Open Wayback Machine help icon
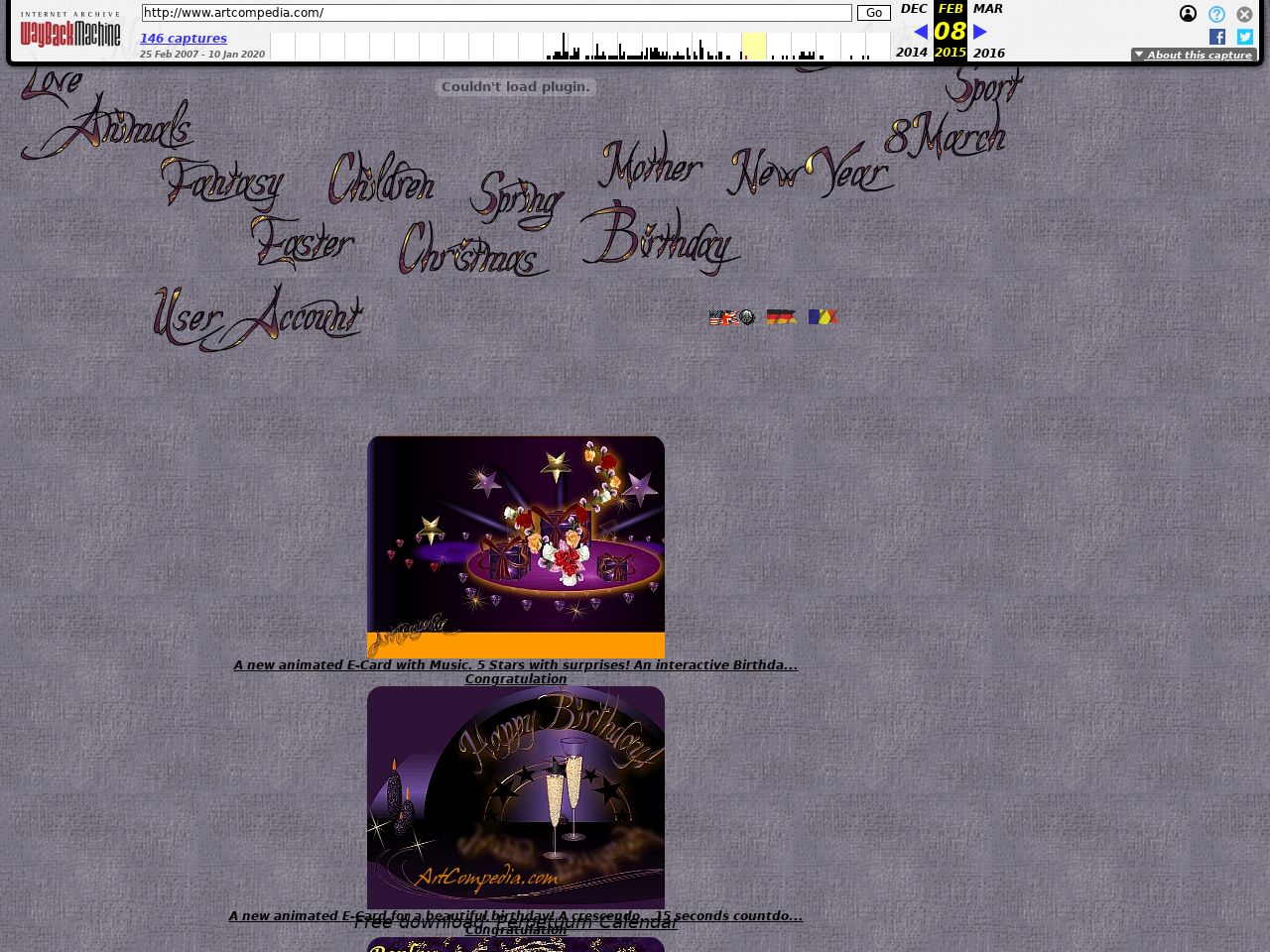The height and width of the screenshot is (952, 1270). [x=1216, y=14]
